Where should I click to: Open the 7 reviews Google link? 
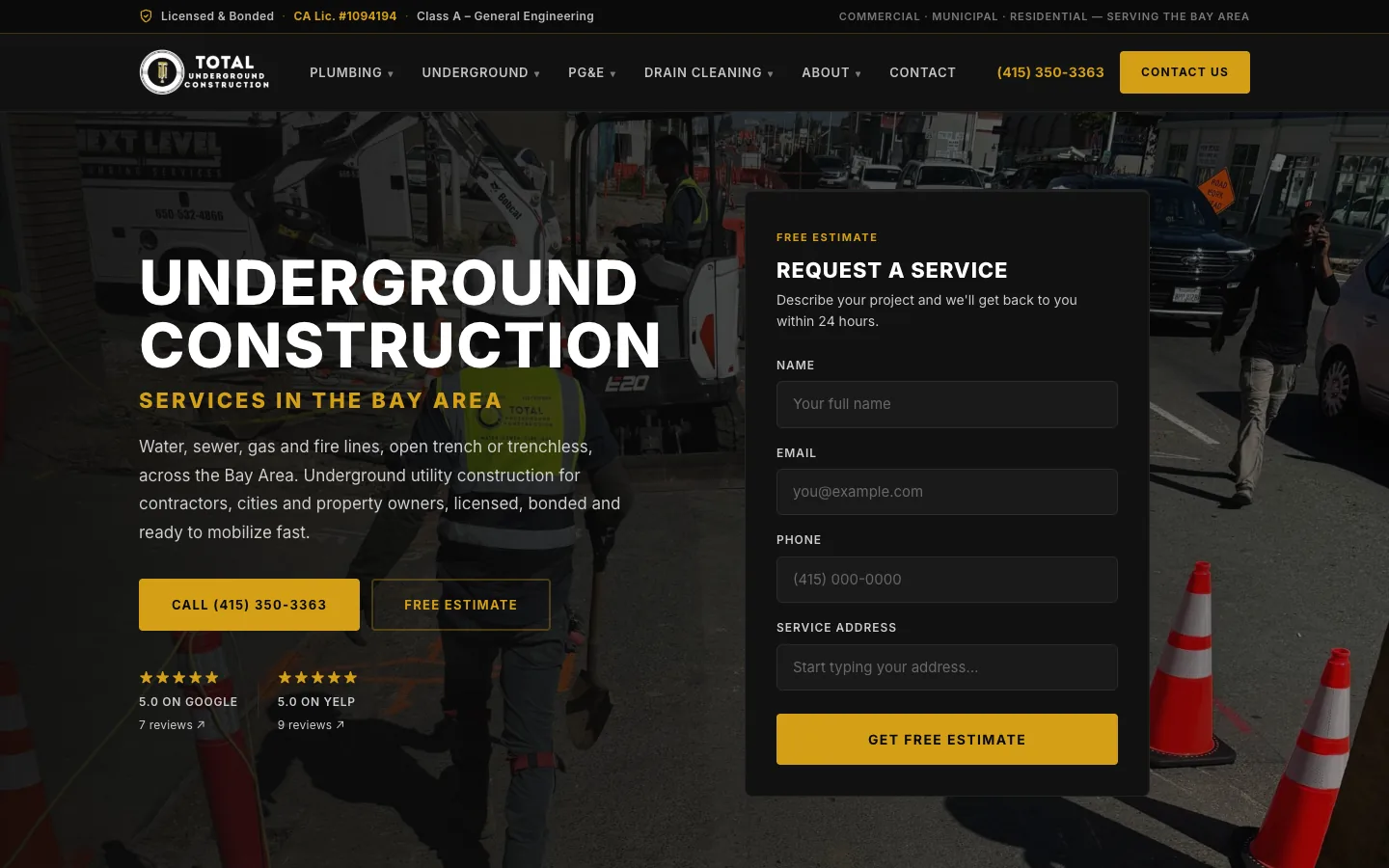click(172, 725)
